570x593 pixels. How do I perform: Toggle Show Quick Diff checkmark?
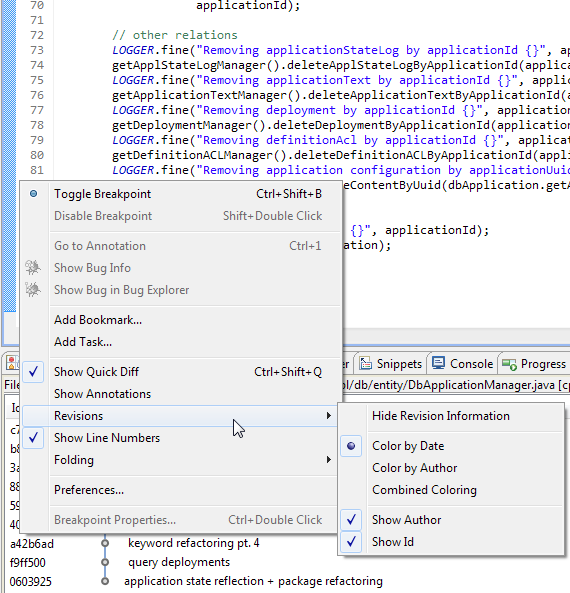click(33, 372)
